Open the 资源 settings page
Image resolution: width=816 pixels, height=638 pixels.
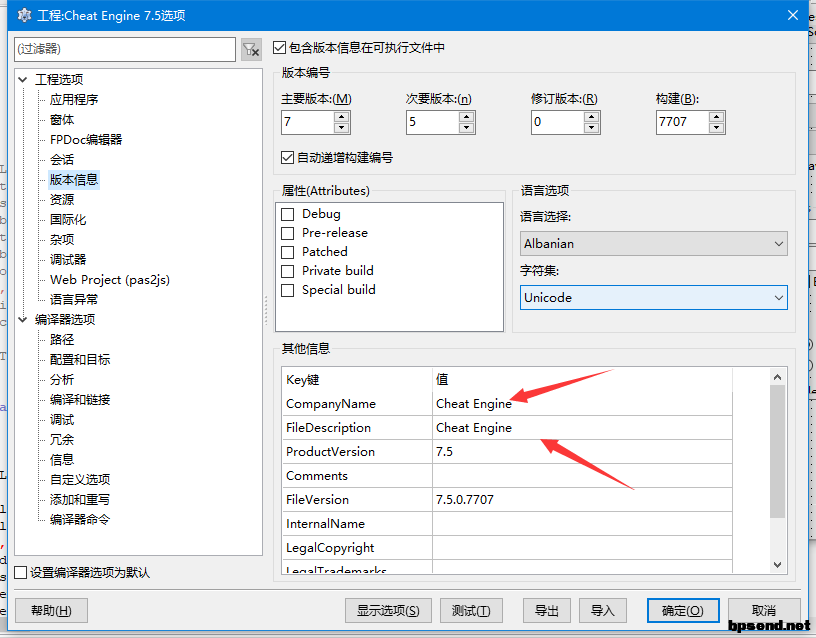click(x=62, y=199)
